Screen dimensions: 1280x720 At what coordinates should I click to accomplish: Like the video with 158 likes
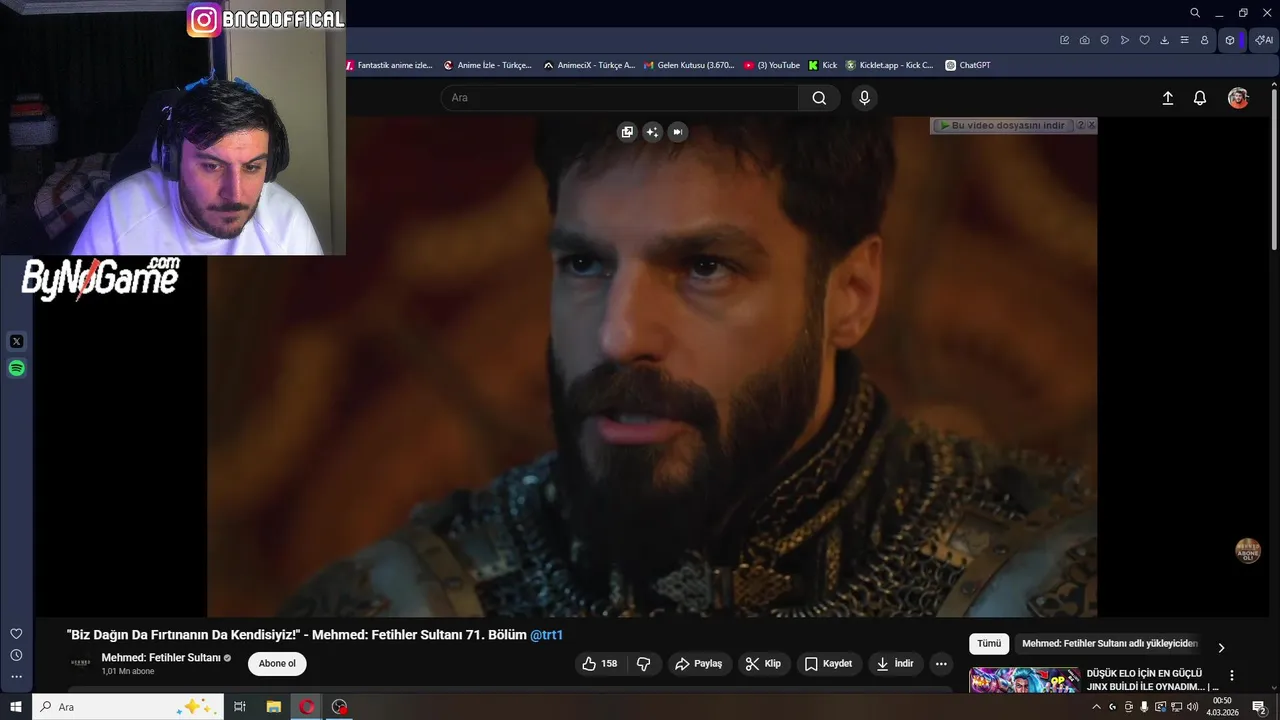[x=600, y=664]
